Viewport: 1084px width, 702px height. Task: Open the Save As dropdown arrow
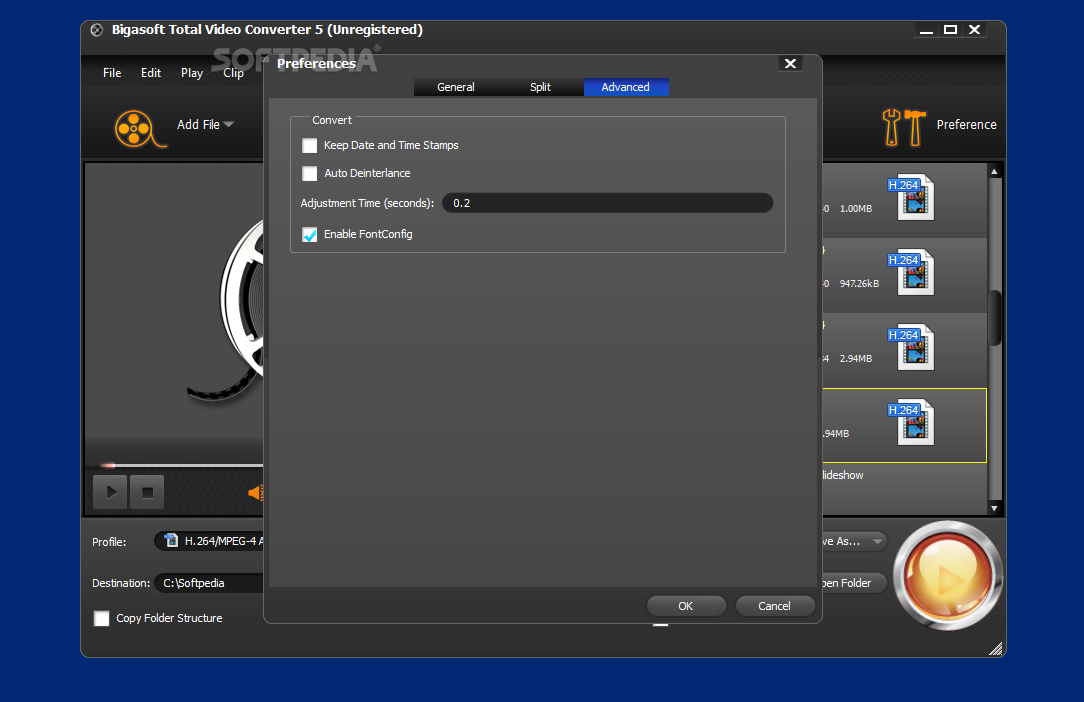tap(877, 542)
